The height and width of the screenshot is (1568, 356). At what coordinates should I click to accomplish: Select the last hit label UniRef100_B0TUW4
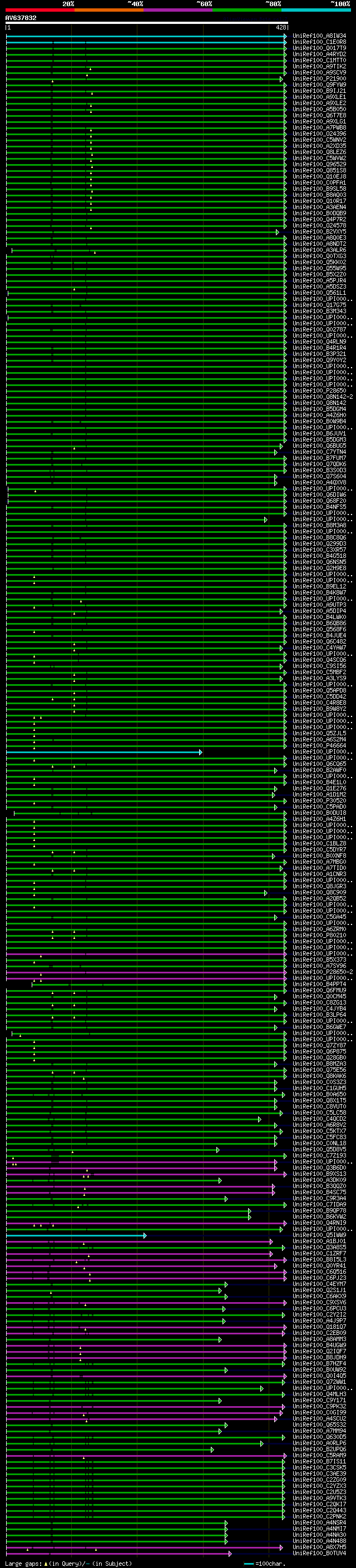319,1553
